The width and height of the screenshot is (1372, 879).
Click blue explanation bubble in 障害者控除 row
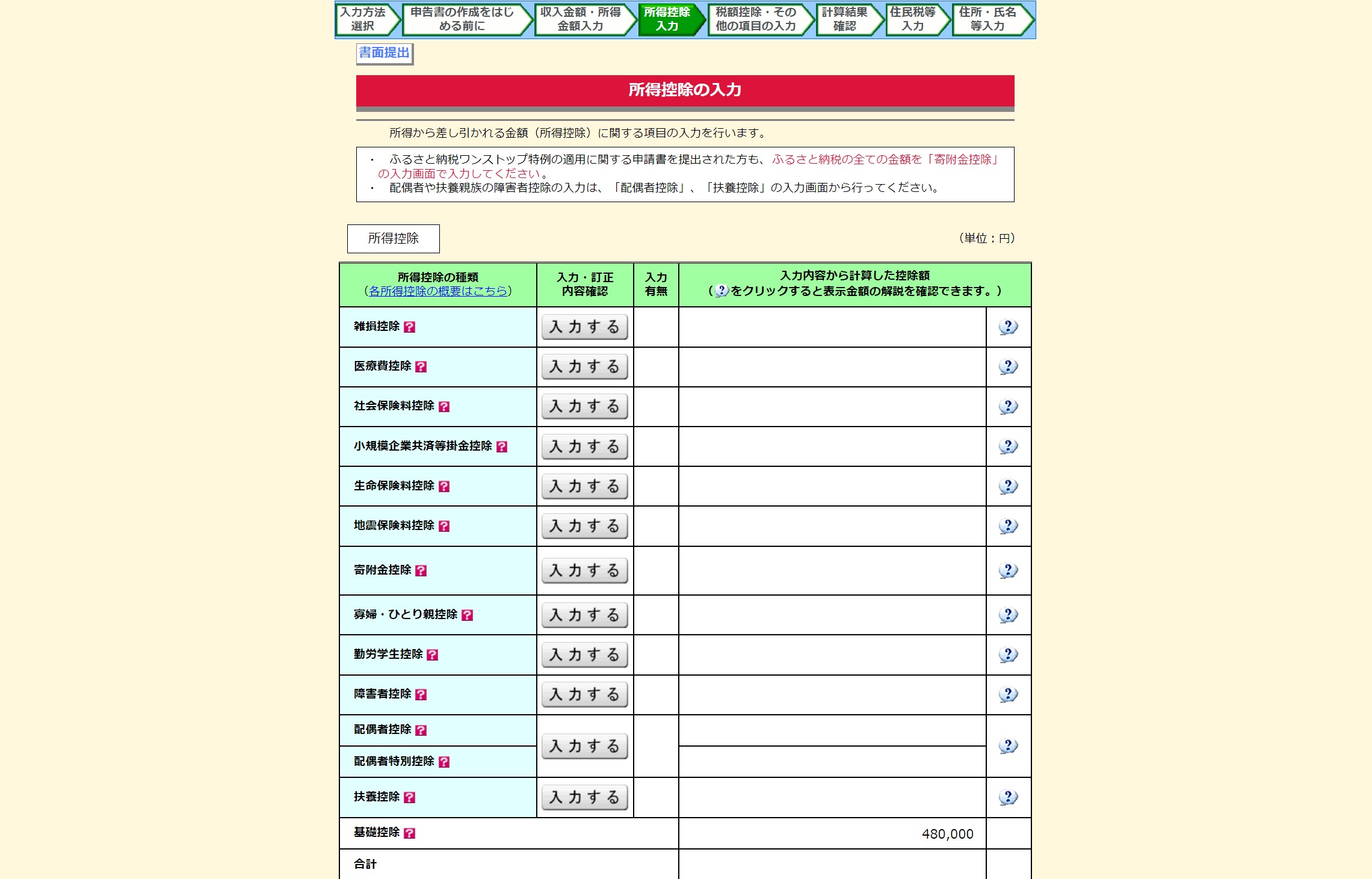[x=1008, y=694]
